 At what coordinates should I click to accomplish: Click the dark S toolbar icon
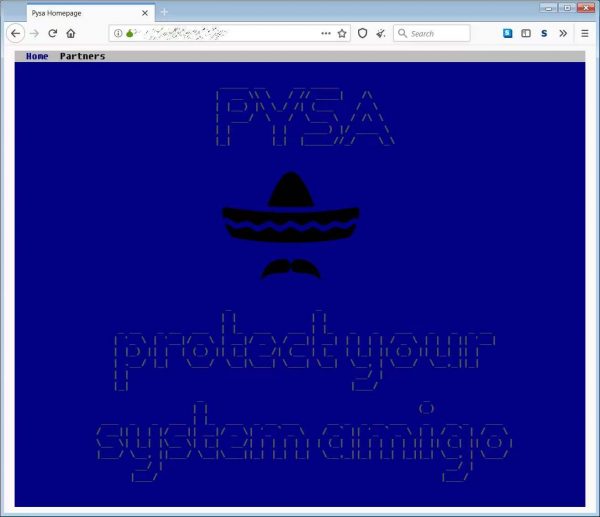coord(544,33)
